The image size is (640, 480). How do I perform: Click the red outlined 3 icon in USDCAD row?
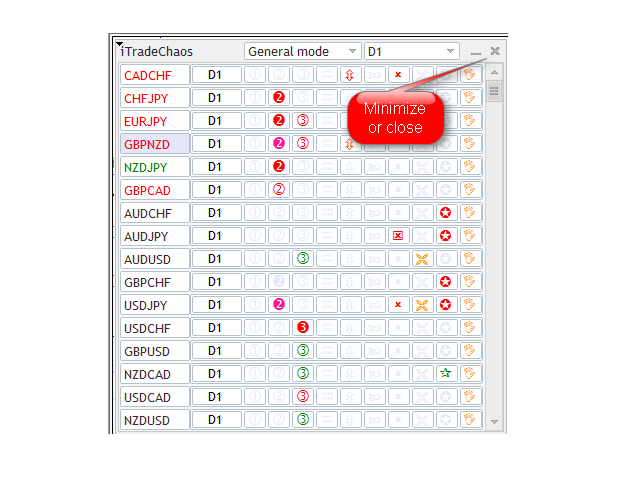click(x=303, y=396)
